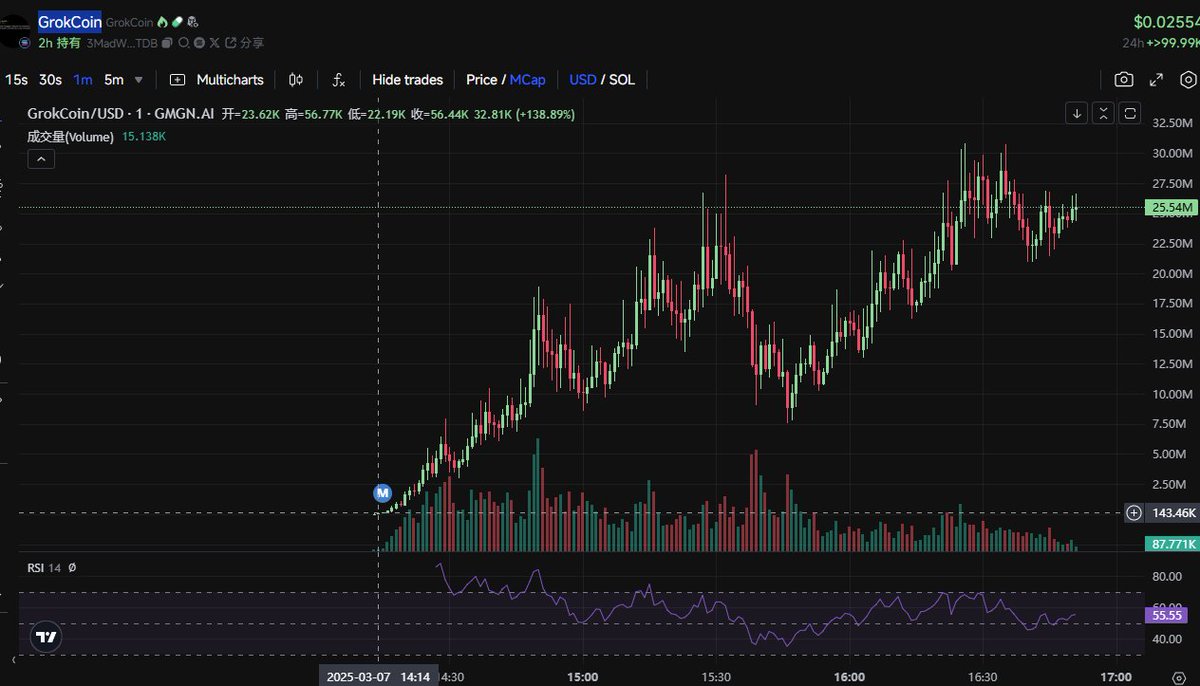Click the pill pump icon beside GrokCoin

click(177, 22)
